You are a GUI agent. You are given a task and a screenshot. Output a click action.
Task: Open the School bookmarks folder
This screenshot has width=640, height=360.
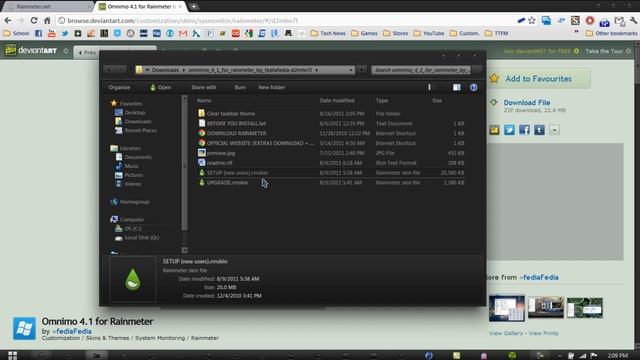(x=16, y=33)
